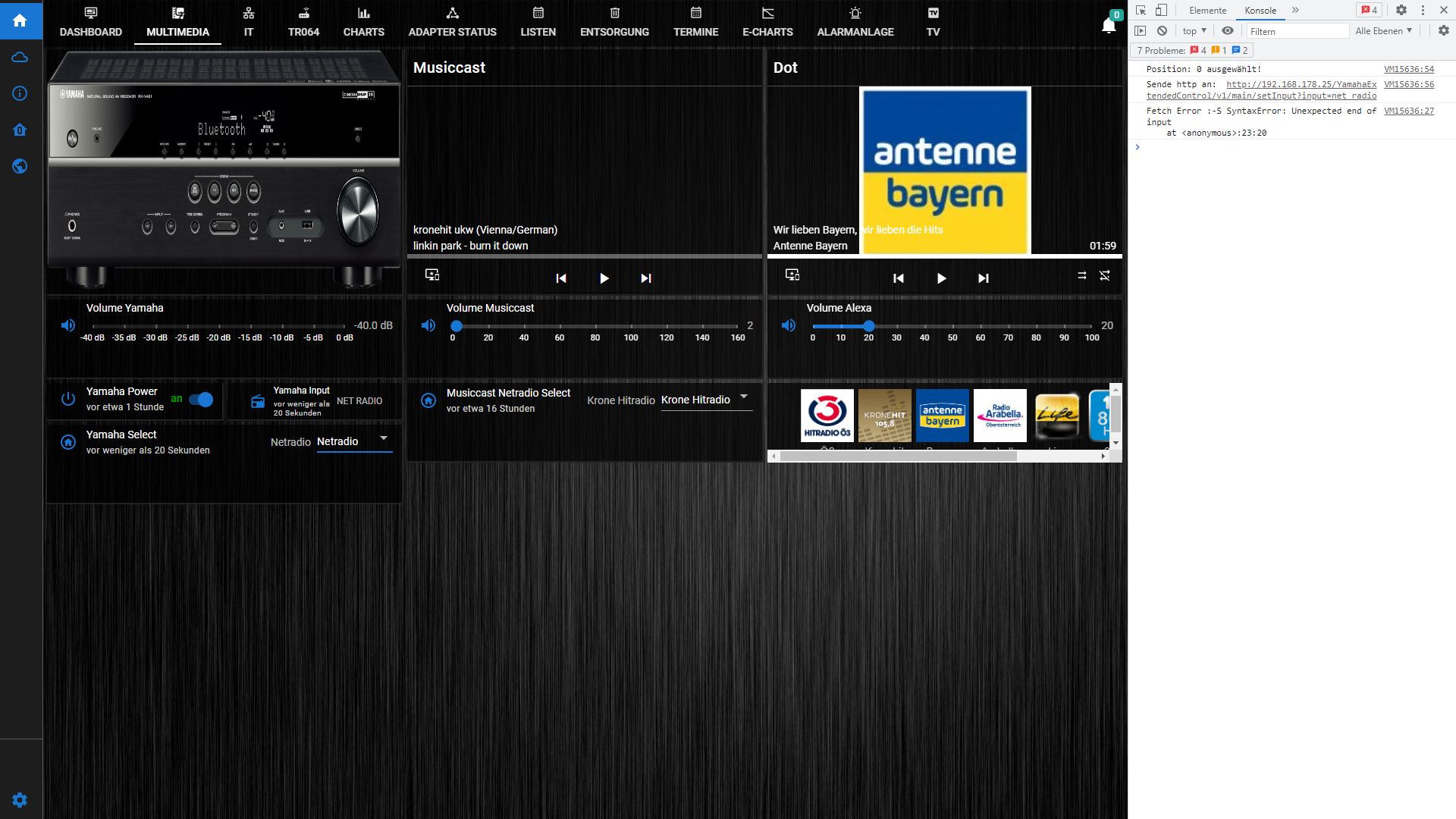Click the house icon below info icon
The width and height of the screenshot is (1456, 819).
click(20, 130)
